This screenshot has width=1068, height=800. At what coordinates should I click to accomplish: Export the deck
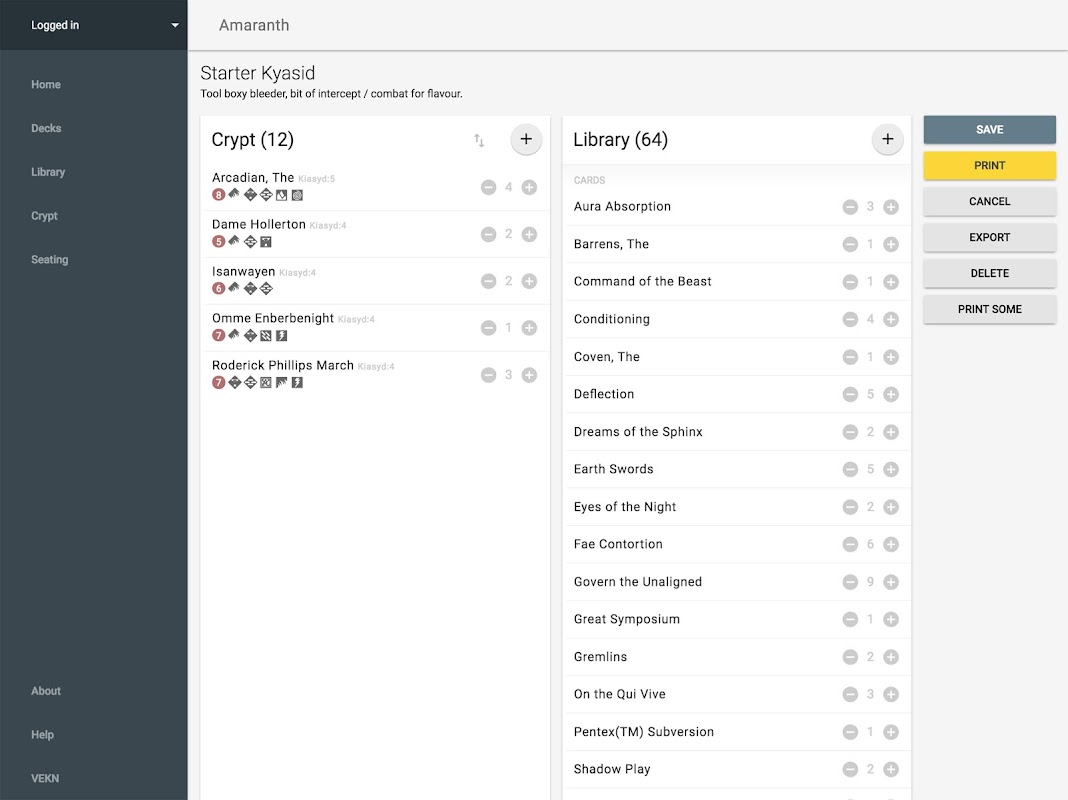[990, 238]
